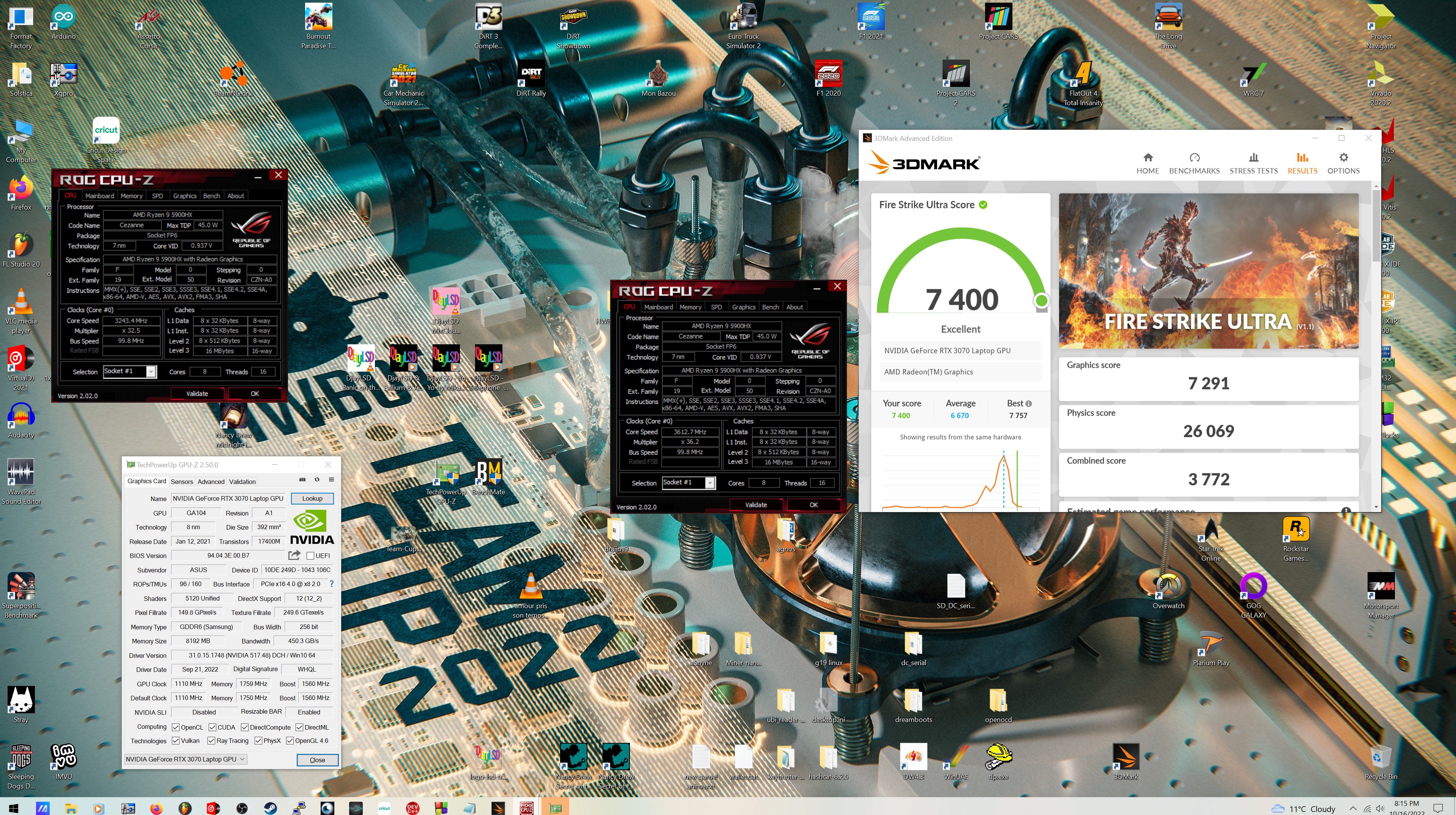Image resolution: width=1456 pixels, height=815 pixels.
Task: Click OK in the right CPU-Z window
Action: click(x=814, y=505)
